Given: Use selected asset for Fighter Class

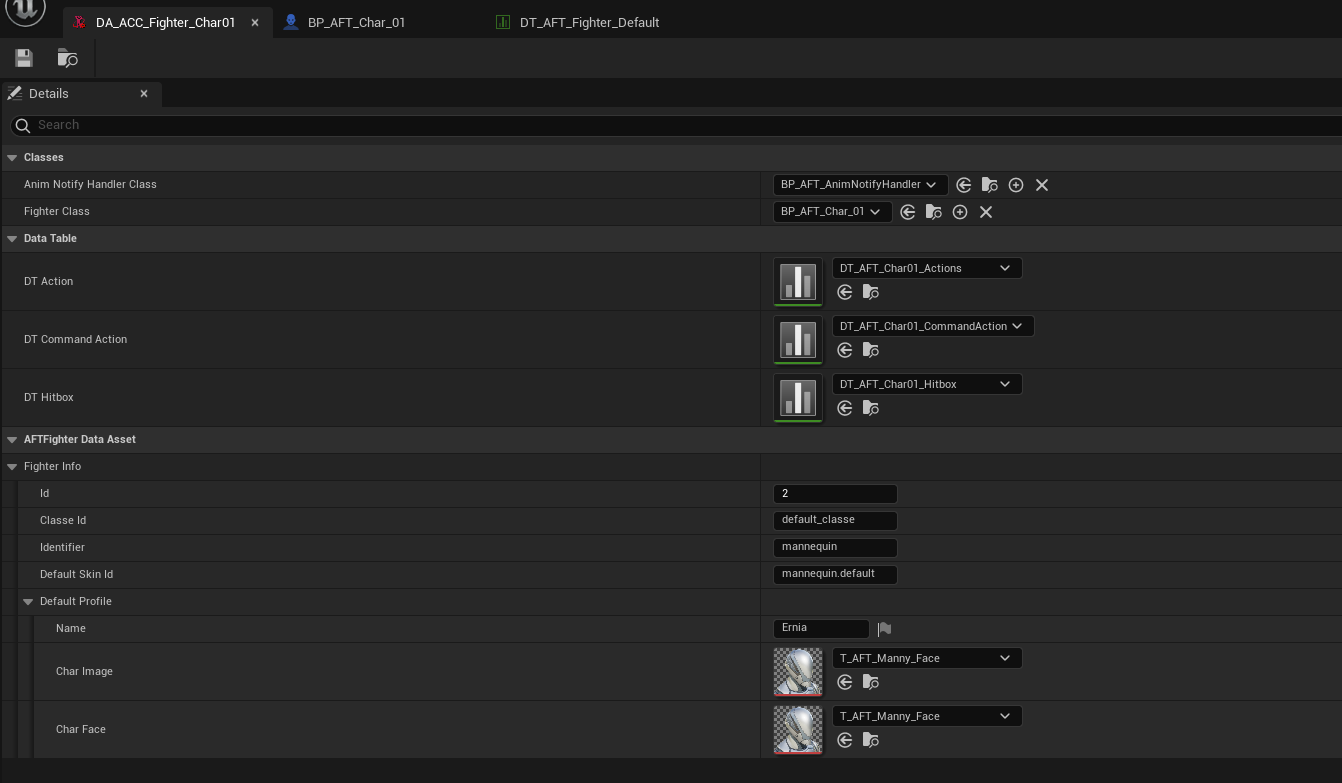Looking at the screenshot, I should [908, 212].
